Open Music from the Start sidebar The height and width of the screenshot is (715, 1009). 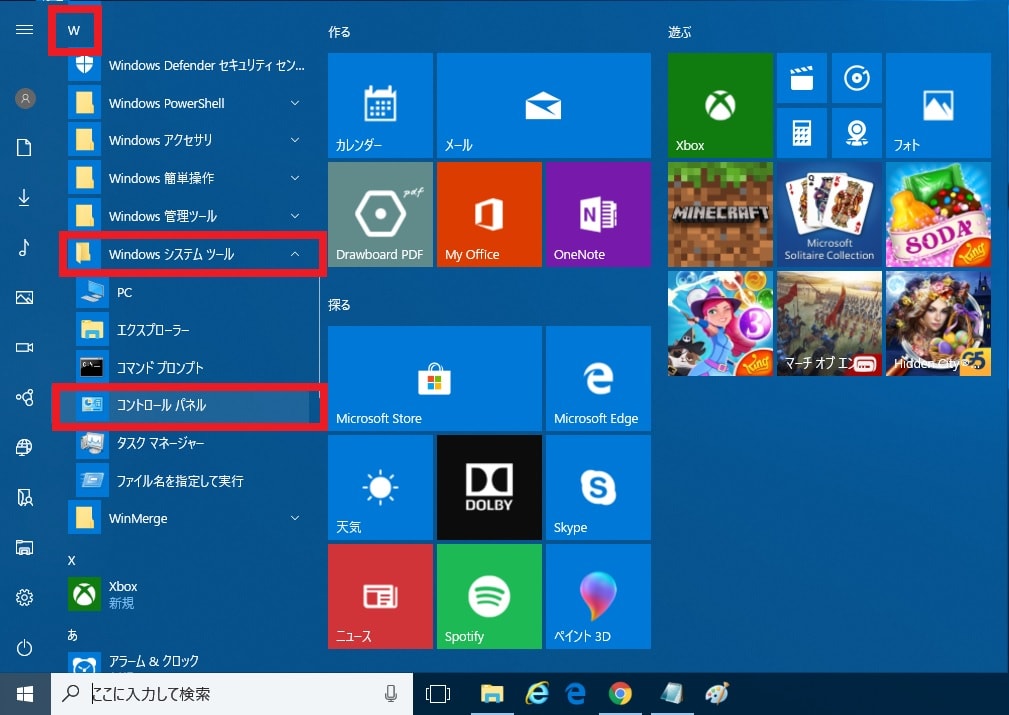click(x=24, y=248)
